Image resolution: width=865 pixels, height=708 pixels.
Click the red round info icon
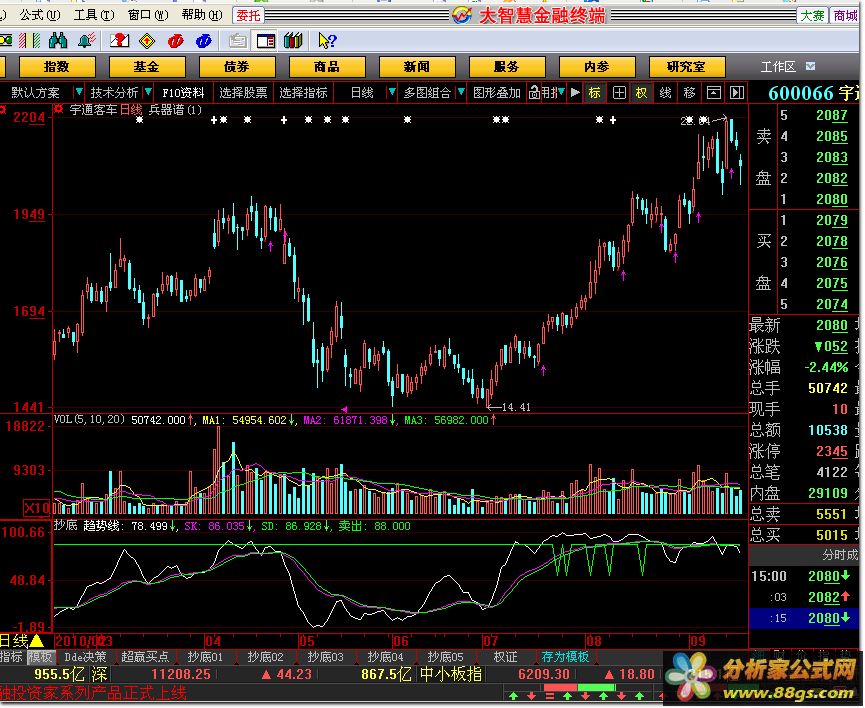pyautogui.click(x=175, y=41)
